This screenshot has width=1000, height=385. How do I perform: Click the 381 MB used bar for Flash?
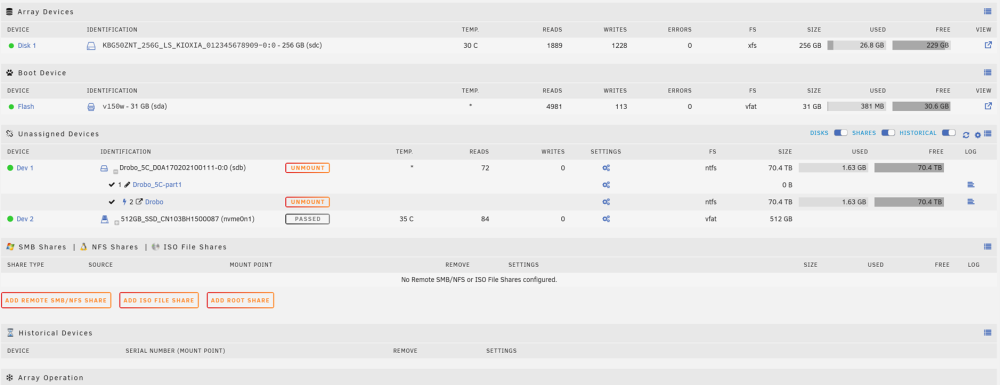(857, 107)
